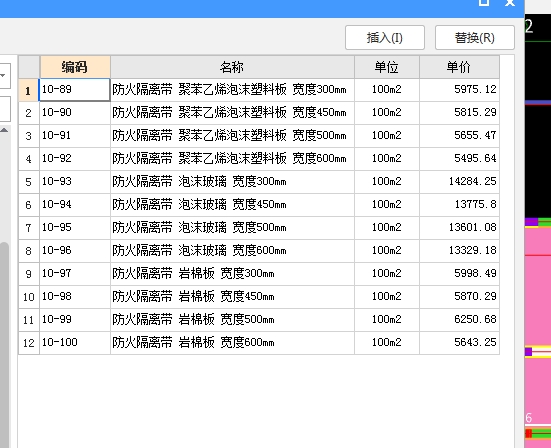Click the 插入(I) button
This screenshot has height=448, width=551.
point(385,37)
